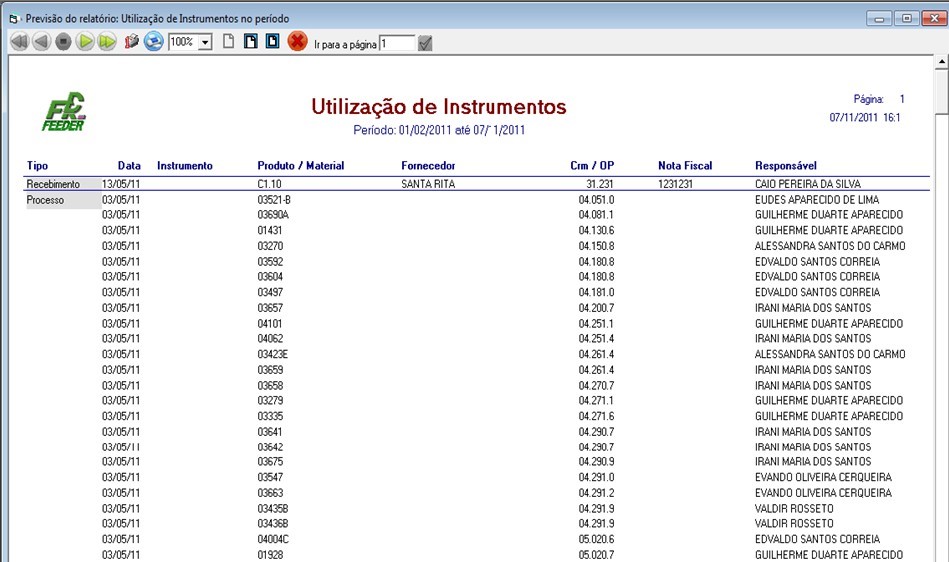Image resolution: width=949 pixels, height=562 pixels.
Task: Click the 'Tipo' column header
Action: 38,166
